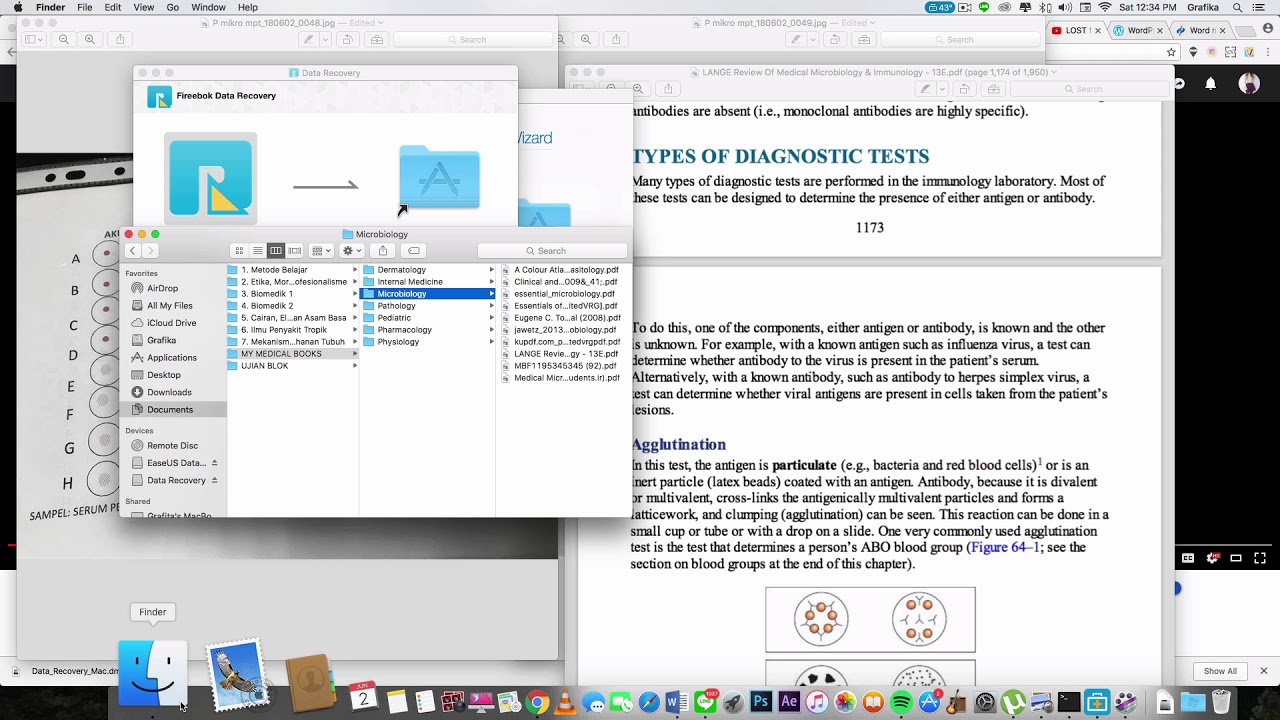Expand the Pathology folder arrow
The image size is (1280, 720).
coord(491,306)
